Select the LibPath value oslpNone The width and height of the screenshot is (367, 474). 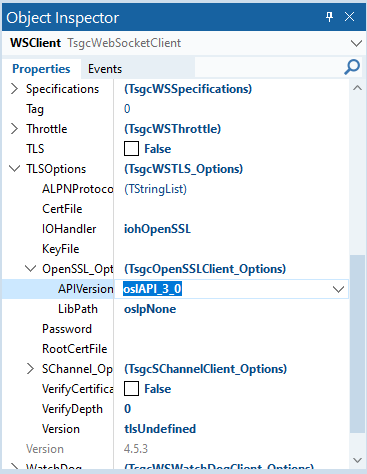pyautogui.click(x=150, y=309)
